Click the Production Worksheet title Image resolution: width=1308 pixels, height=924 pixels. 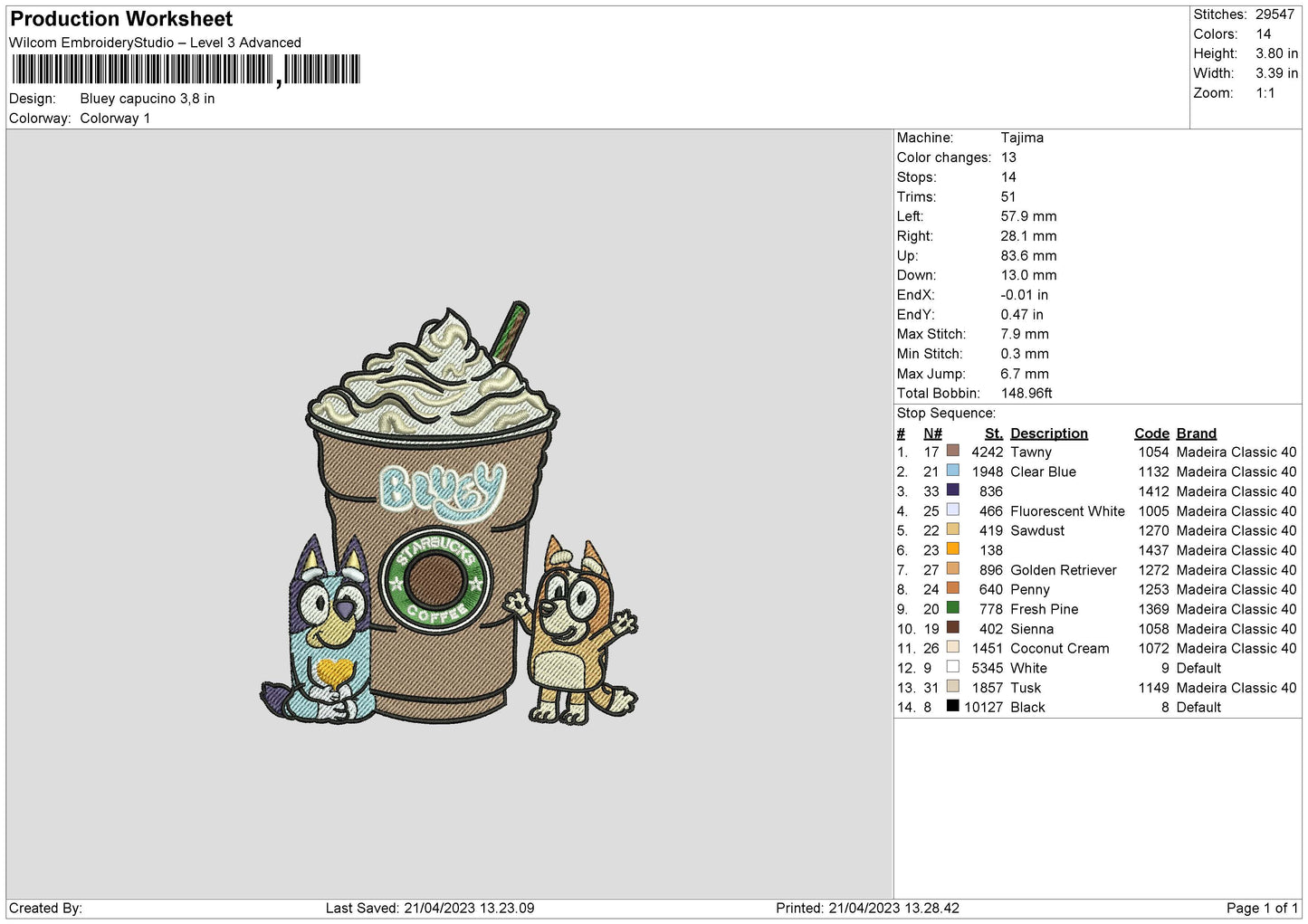[x=121, y=19]
